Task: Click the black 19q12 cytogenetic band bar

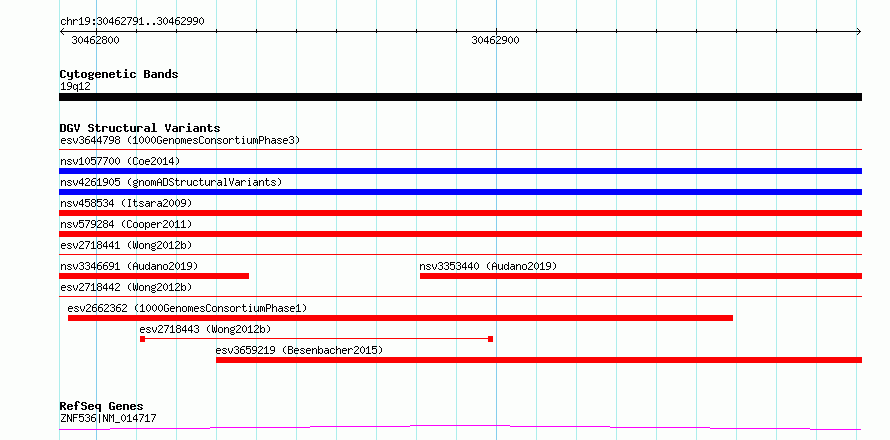Action: pos(460,97)
